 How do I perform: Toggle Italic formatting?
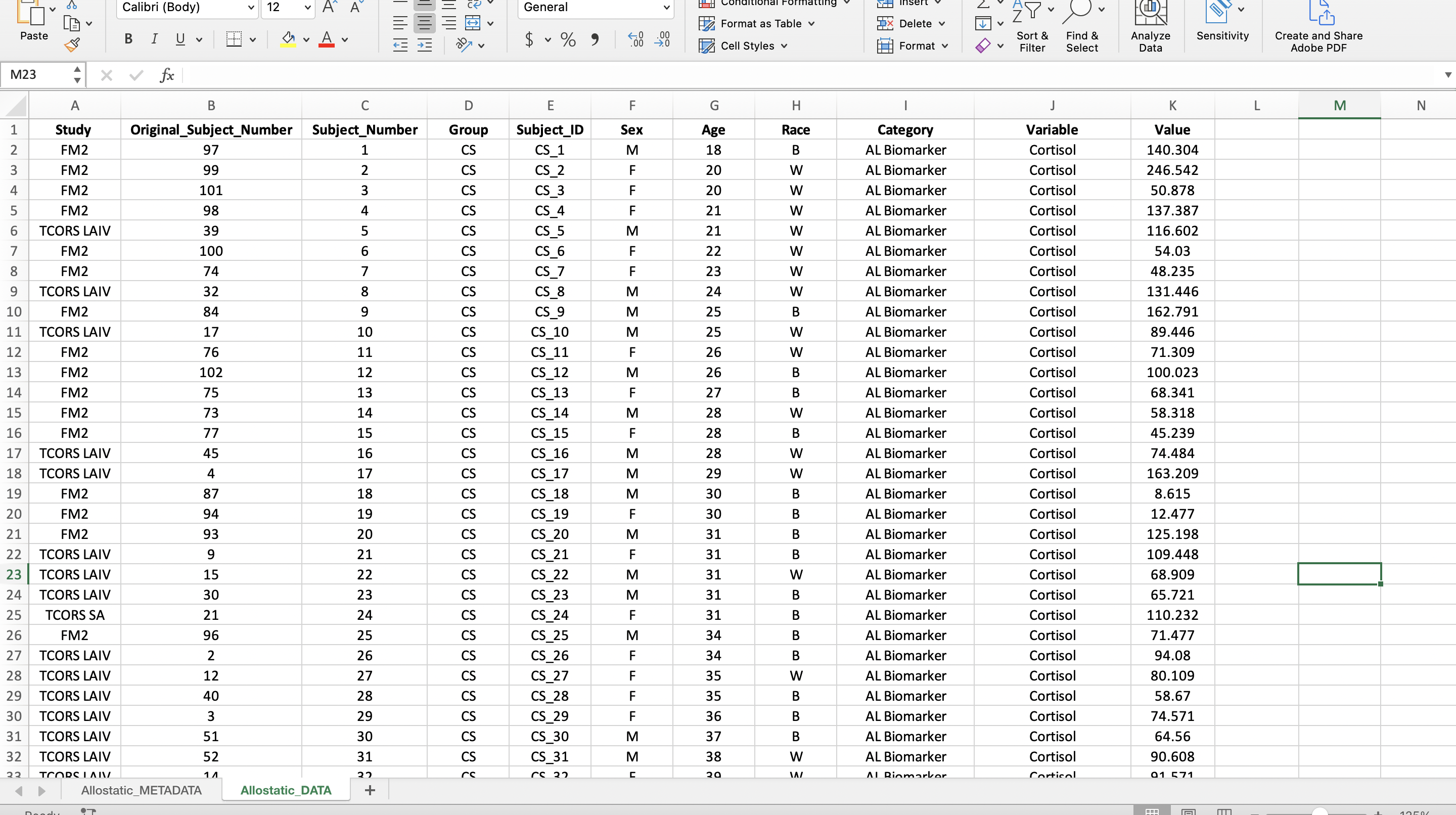pos(154,39)
